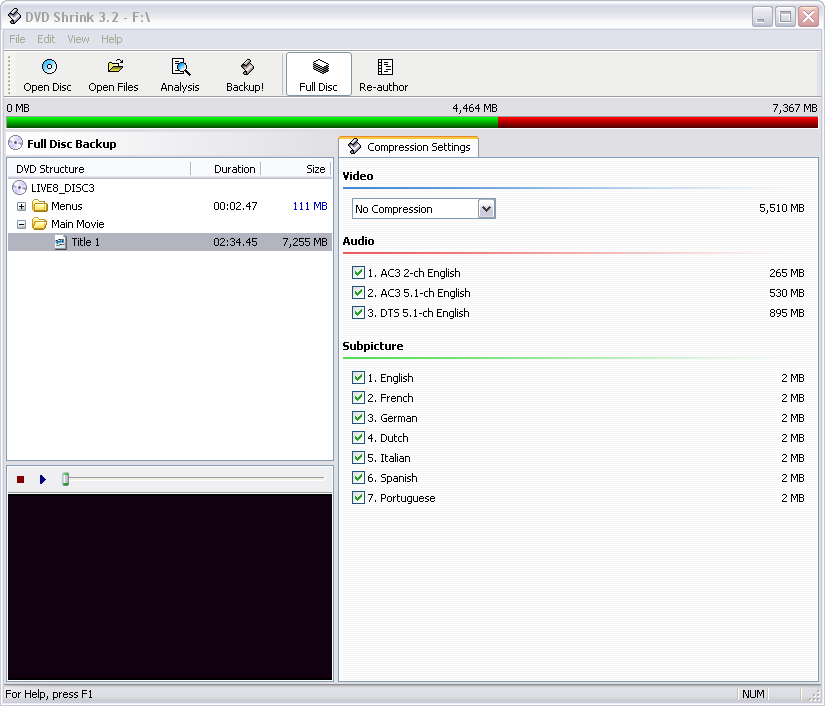Screen dimensions: 825x706
Task: Click the 895 MB DTS audio size
Action: click(787, 313)
